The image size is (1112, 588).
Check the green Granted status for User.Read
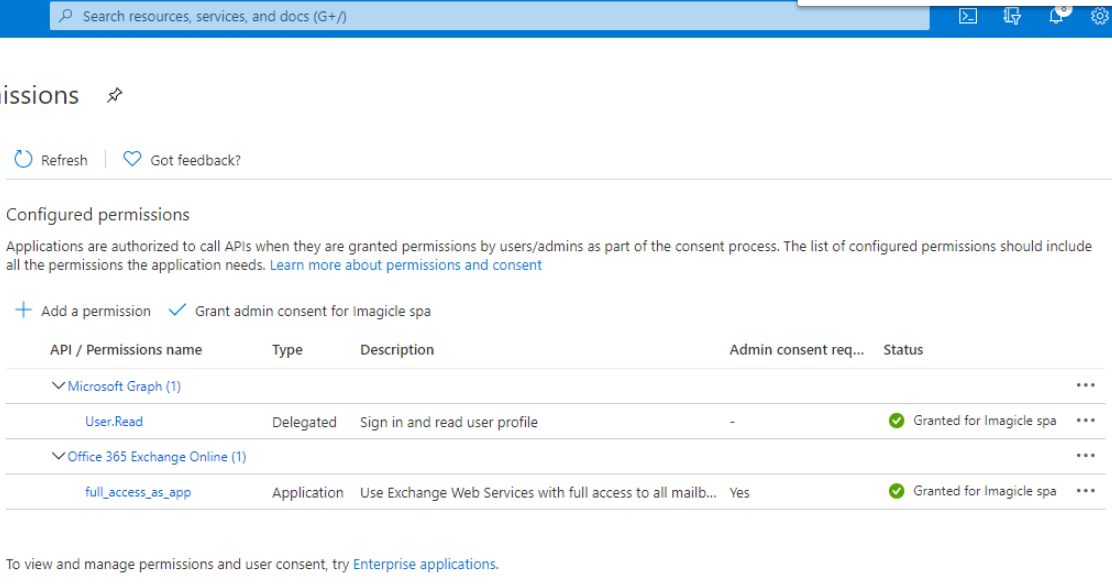point(897,421)
